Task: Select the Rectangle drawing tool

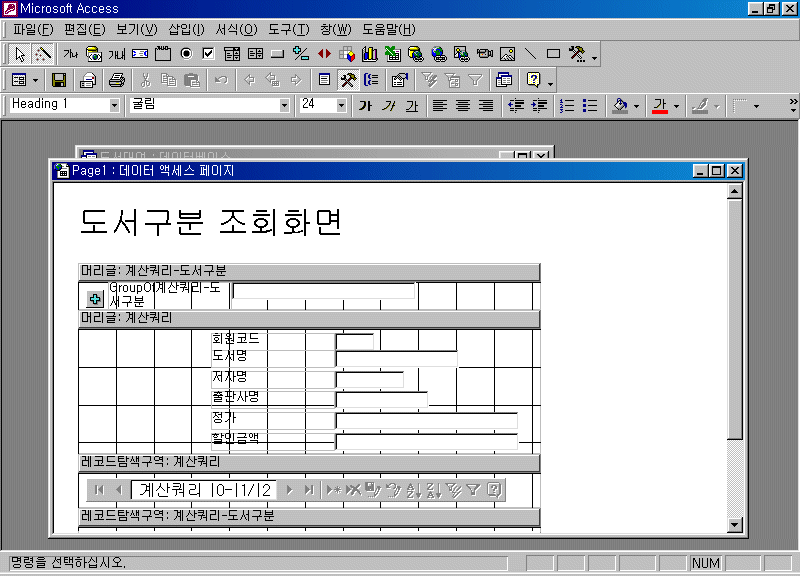Action: (553, 54)
